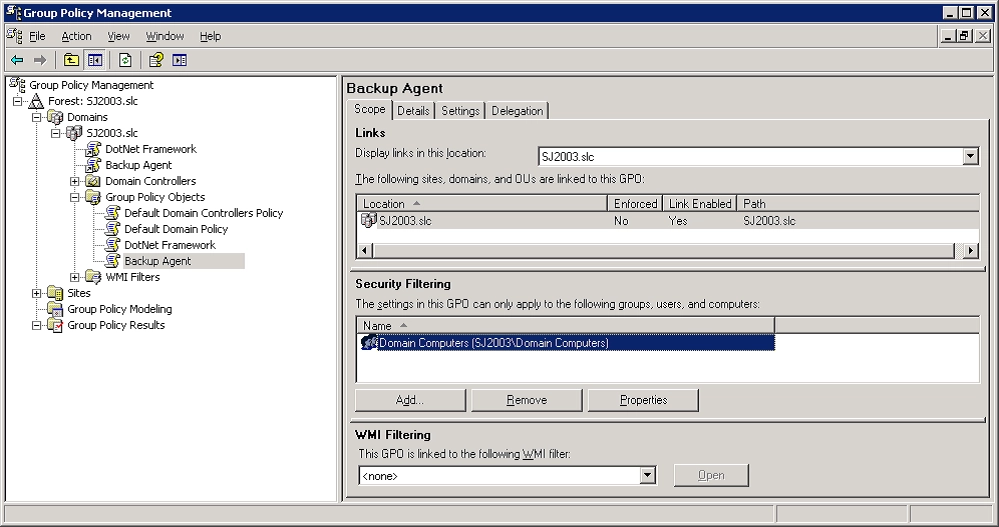
Task: Click the Remove button
Action: (526, 400)
